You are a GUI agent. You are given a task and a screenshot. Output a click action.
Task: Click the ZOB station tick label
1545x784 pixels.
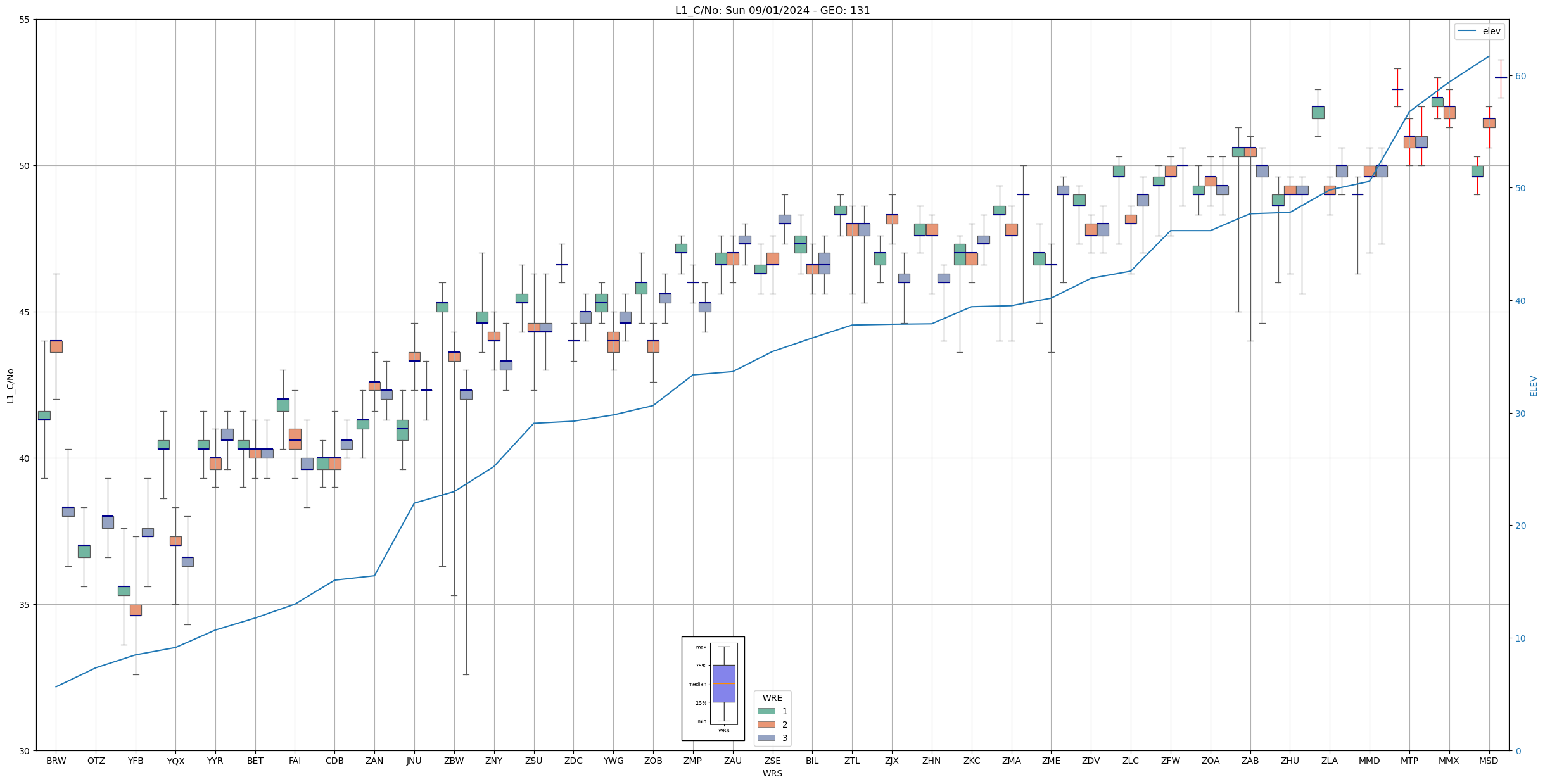[653, 761]
